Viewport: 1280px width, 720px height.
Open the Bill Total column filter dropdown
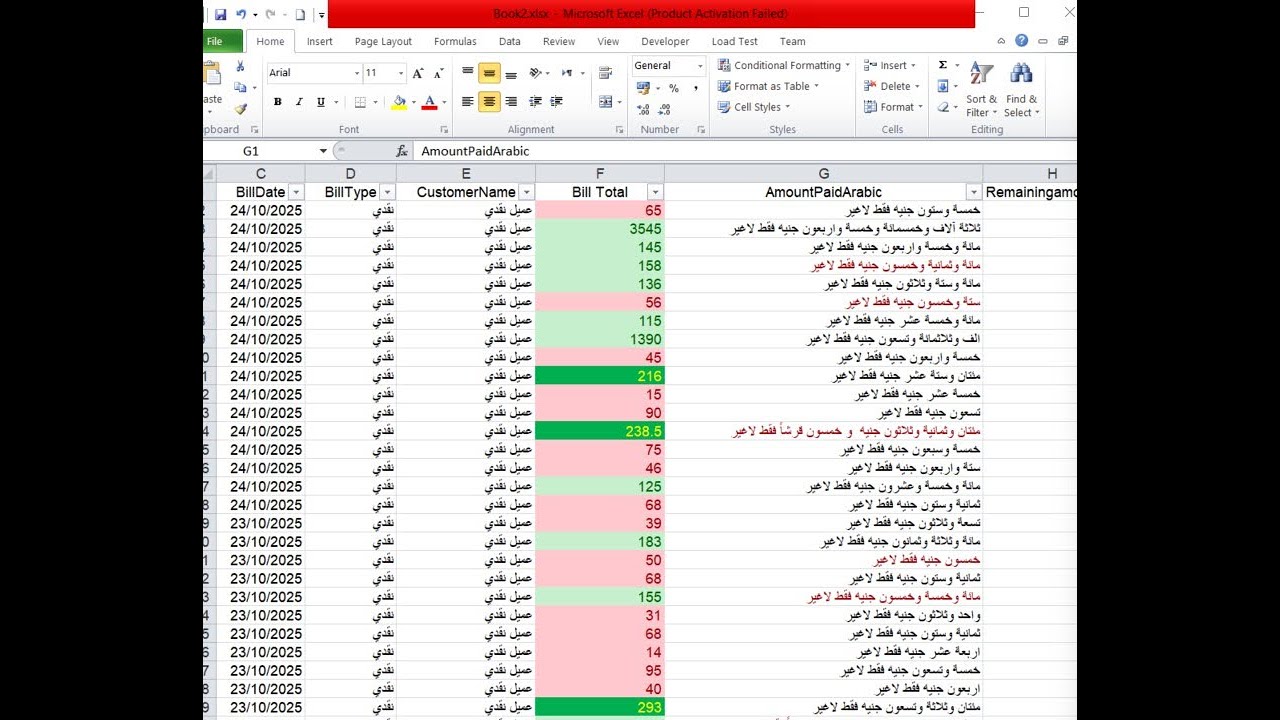pos(655,192)
